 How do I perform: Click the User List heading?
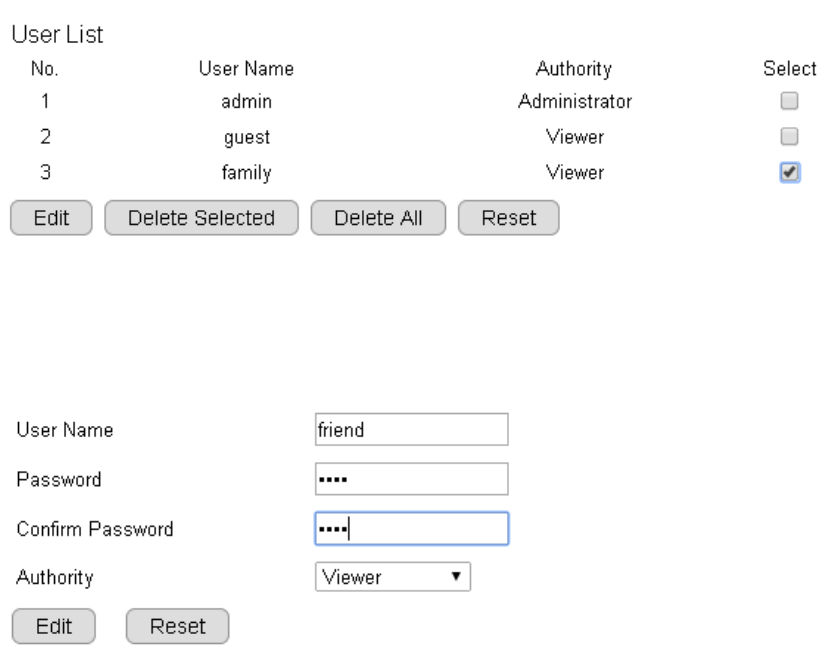[57, 35]
